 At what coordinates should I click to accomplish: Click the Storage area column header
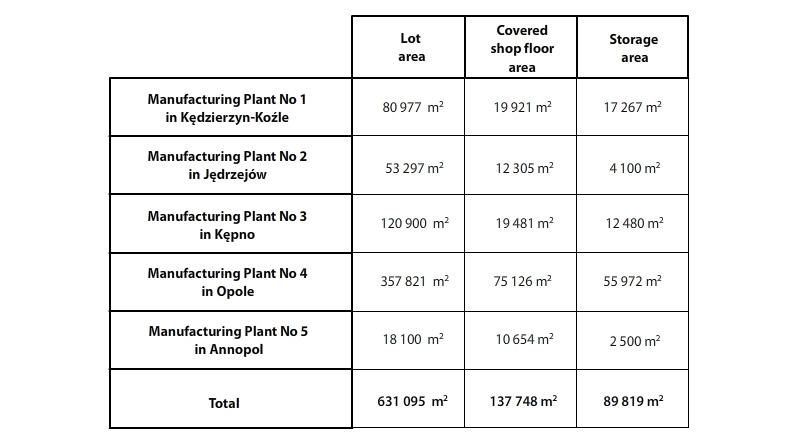633,48
